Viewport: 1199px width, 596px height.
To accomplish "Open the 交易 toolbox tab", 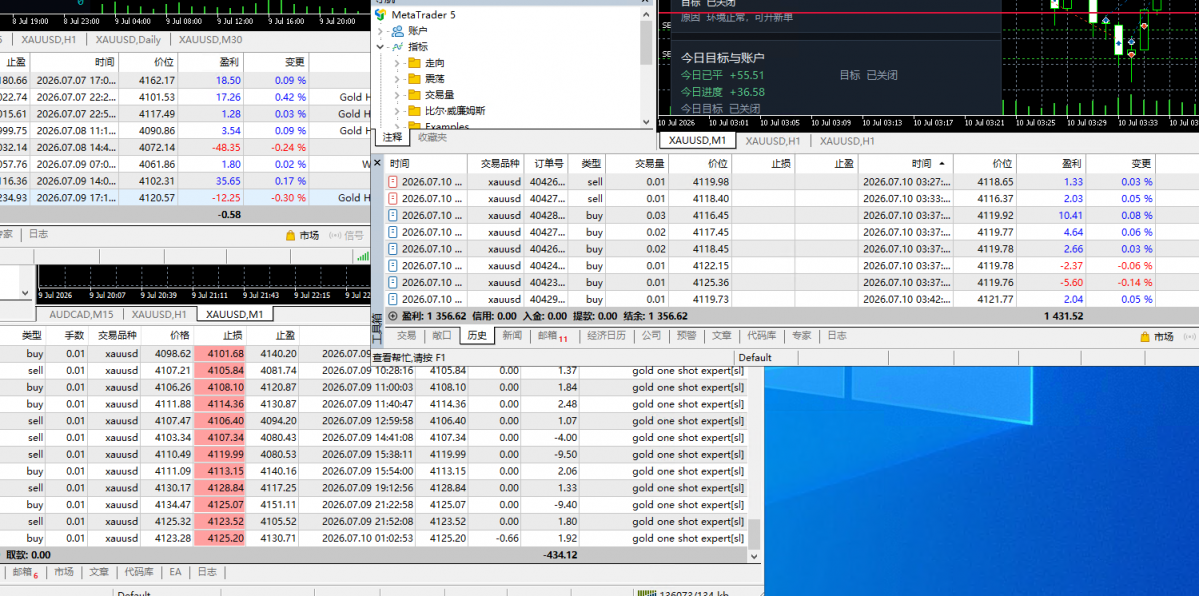I will (407, 336).
